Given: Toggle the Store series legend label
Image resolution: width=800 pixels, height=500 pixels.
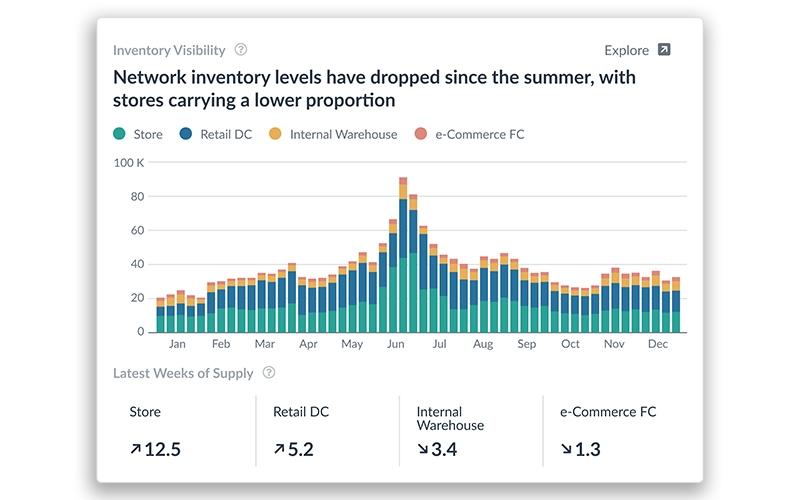Looking at the screenshot, I should coord(148,134).
